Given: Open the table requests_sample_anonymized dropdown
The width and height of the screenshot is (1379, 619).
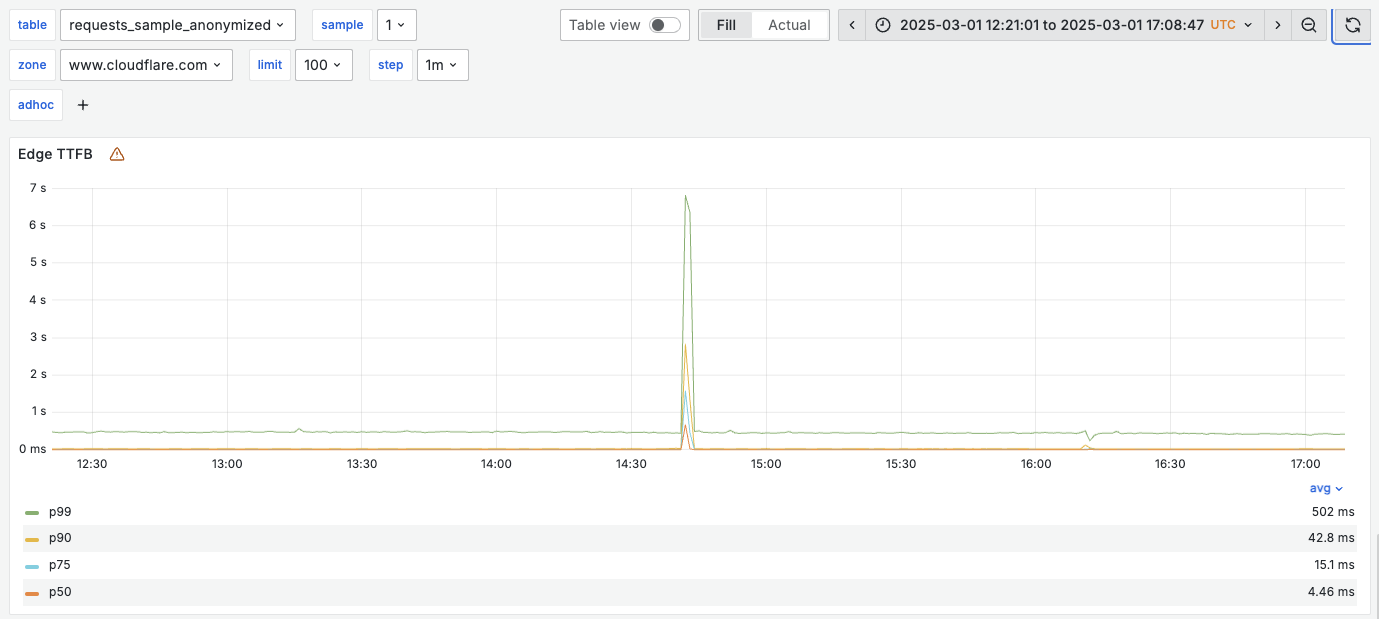Looking at the screenshot, I should pos(177,25).
